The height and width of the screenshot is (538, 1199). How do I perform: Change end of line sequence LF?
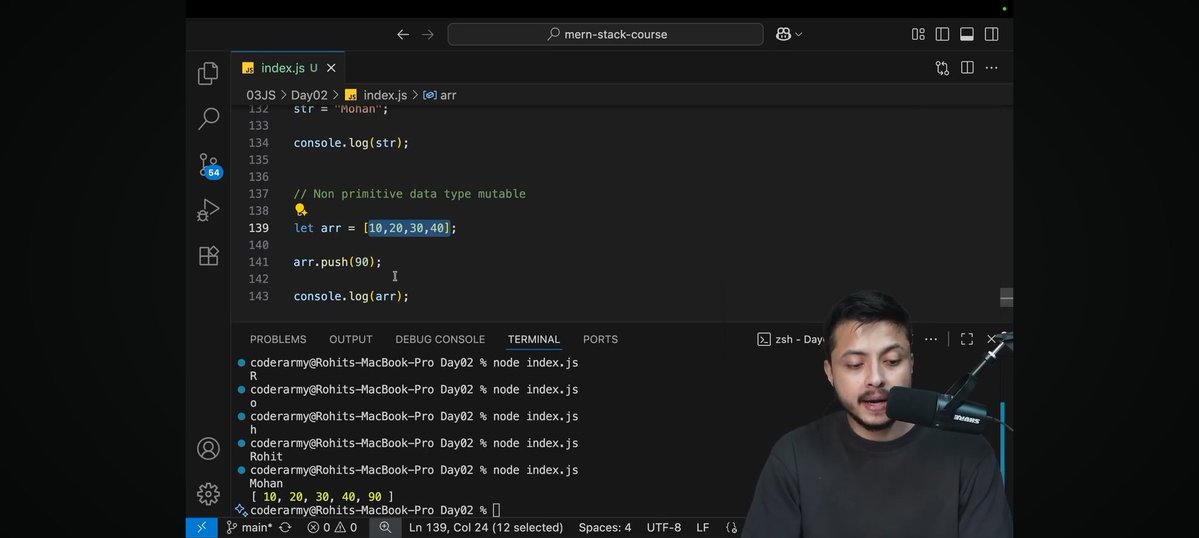pyautogui.click(x=703, y=527)
